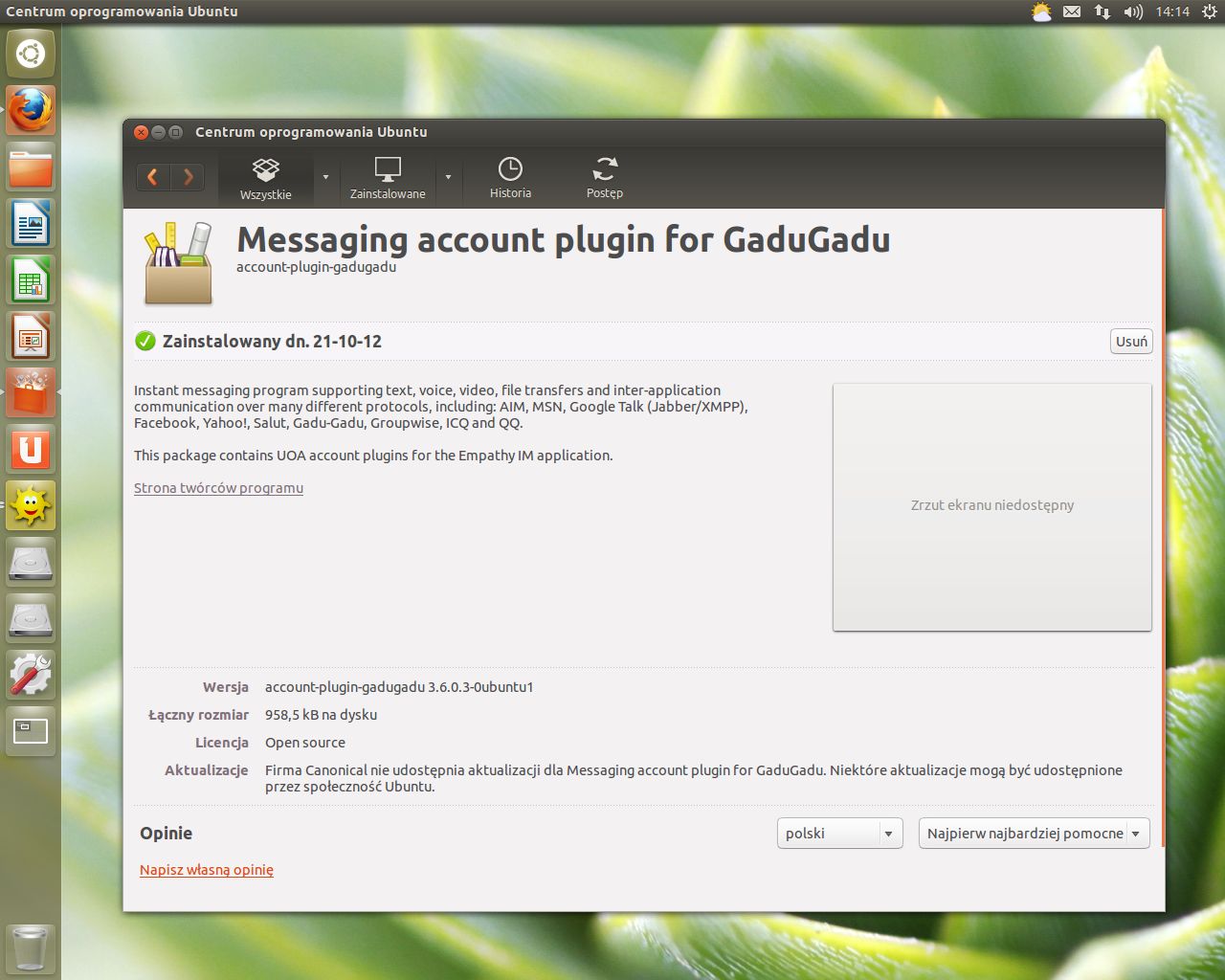Open System Settings wrench icon
Screen dimensions: 1225x980
click(x=31, y=675)
